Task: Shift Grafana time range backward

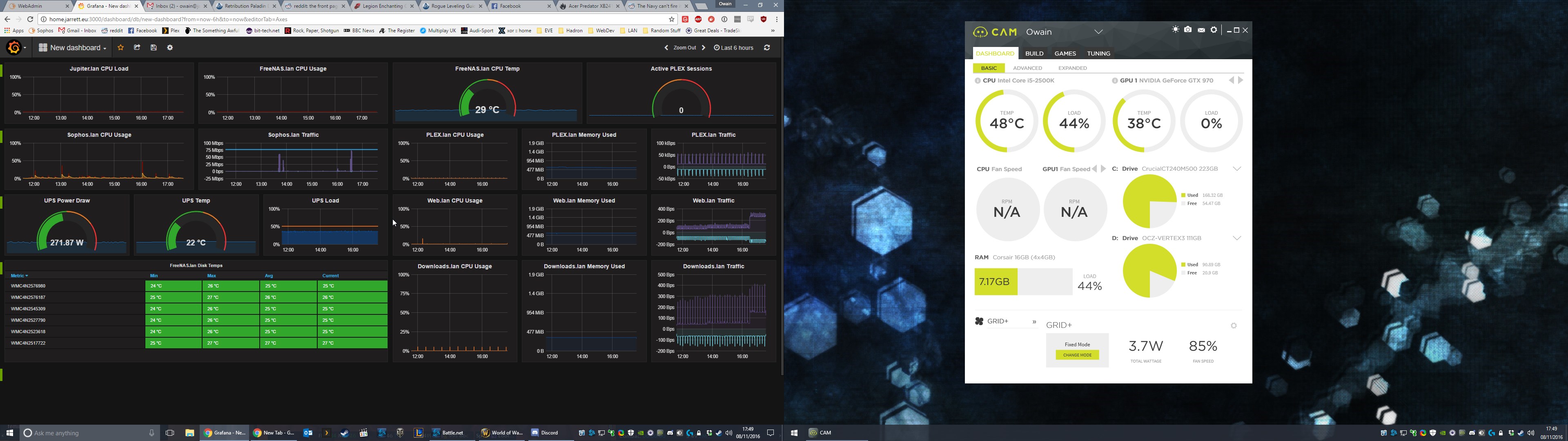Action: coord(666,47)
